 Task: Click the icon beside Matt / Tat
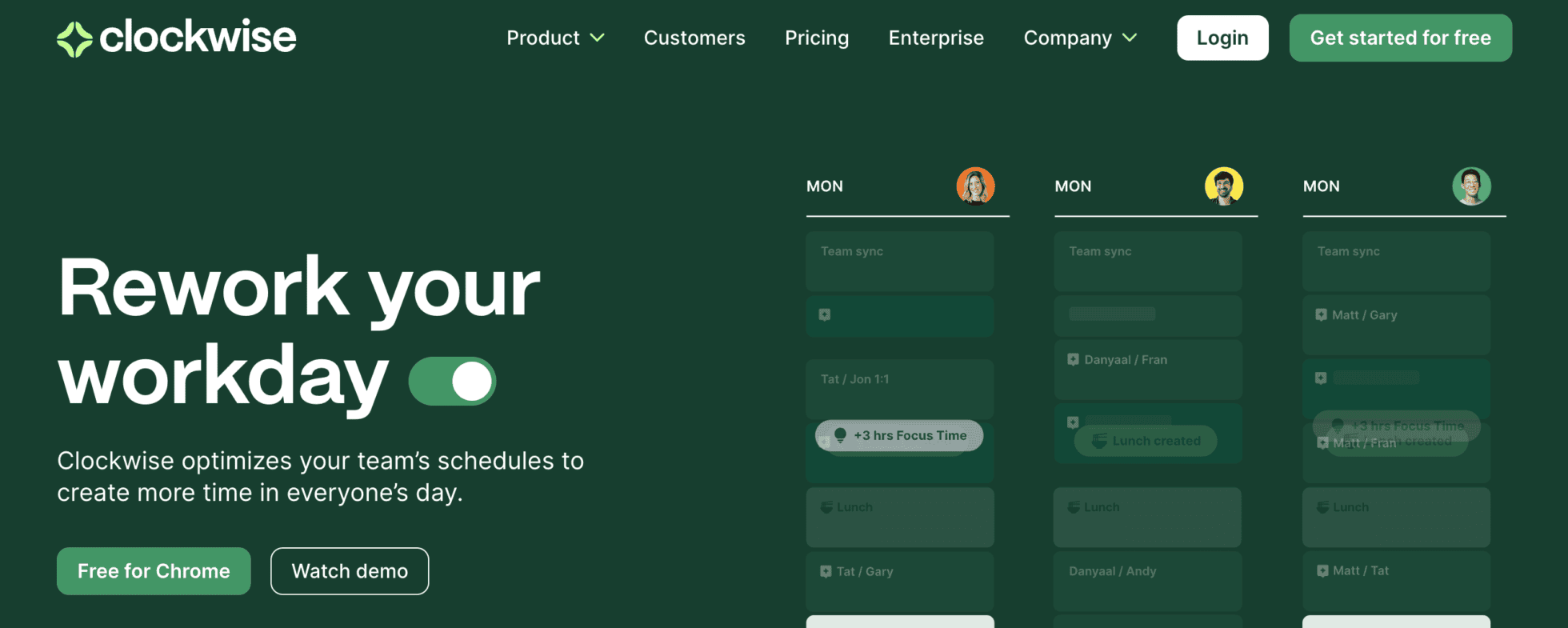1322,570
